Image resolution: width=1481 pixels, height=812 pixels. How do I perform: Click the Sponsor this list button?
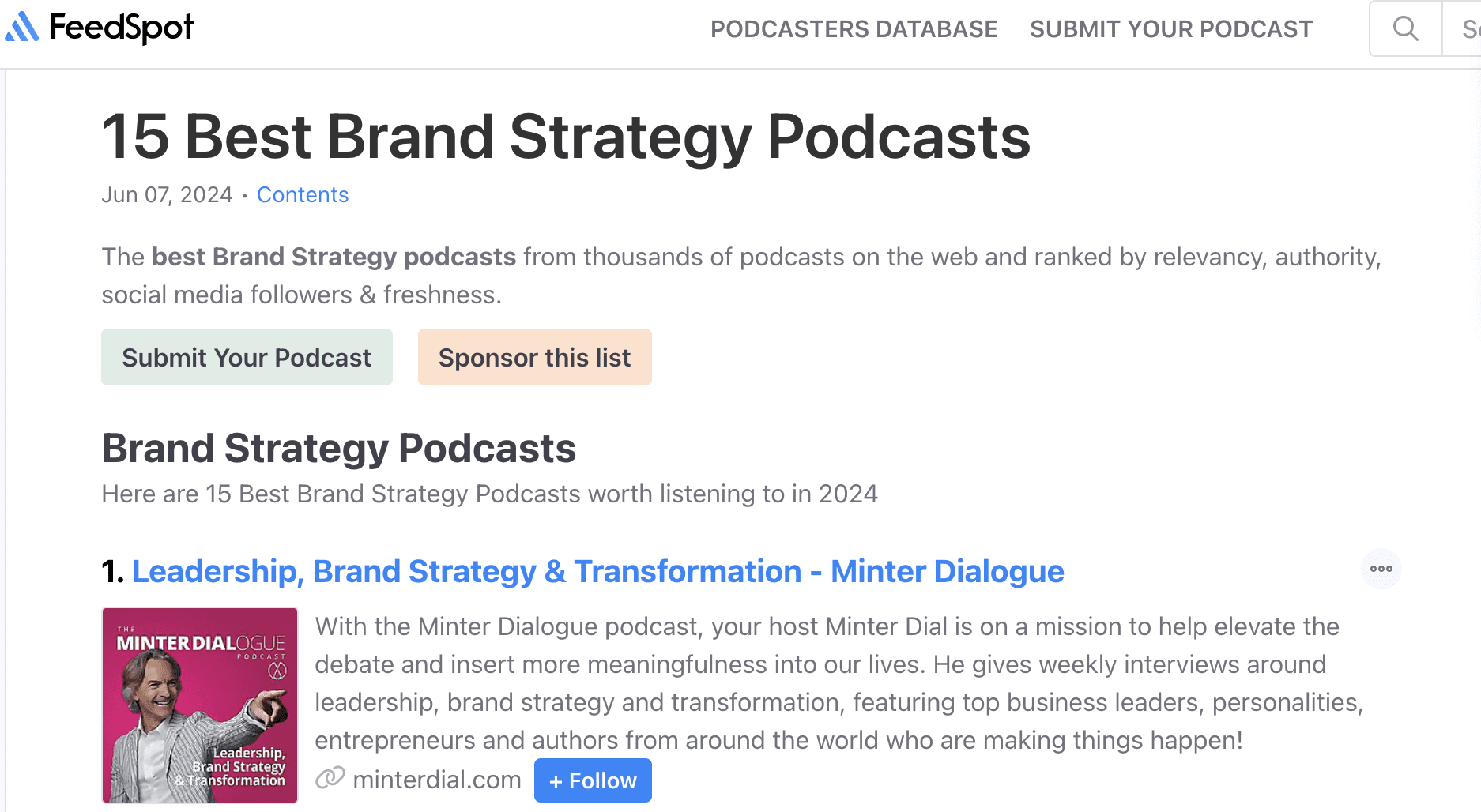pos(535,357)
